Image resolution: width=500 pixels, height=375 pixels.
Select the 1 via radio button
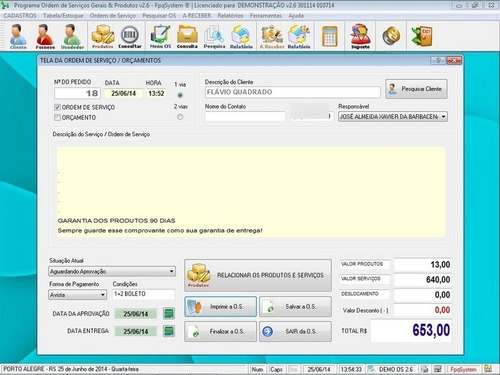[x=180, y=95]
